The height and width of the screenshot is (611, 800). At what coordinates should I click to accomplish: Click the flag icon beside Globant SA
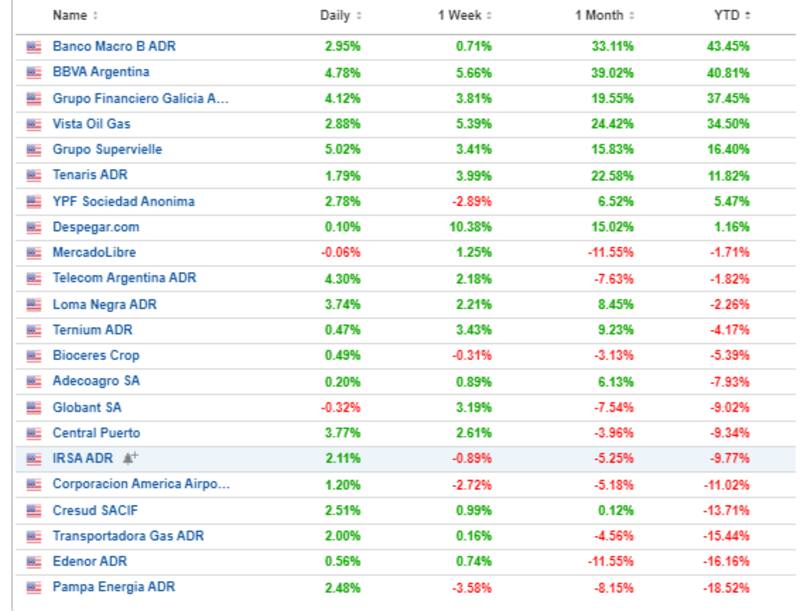point(33,408)
